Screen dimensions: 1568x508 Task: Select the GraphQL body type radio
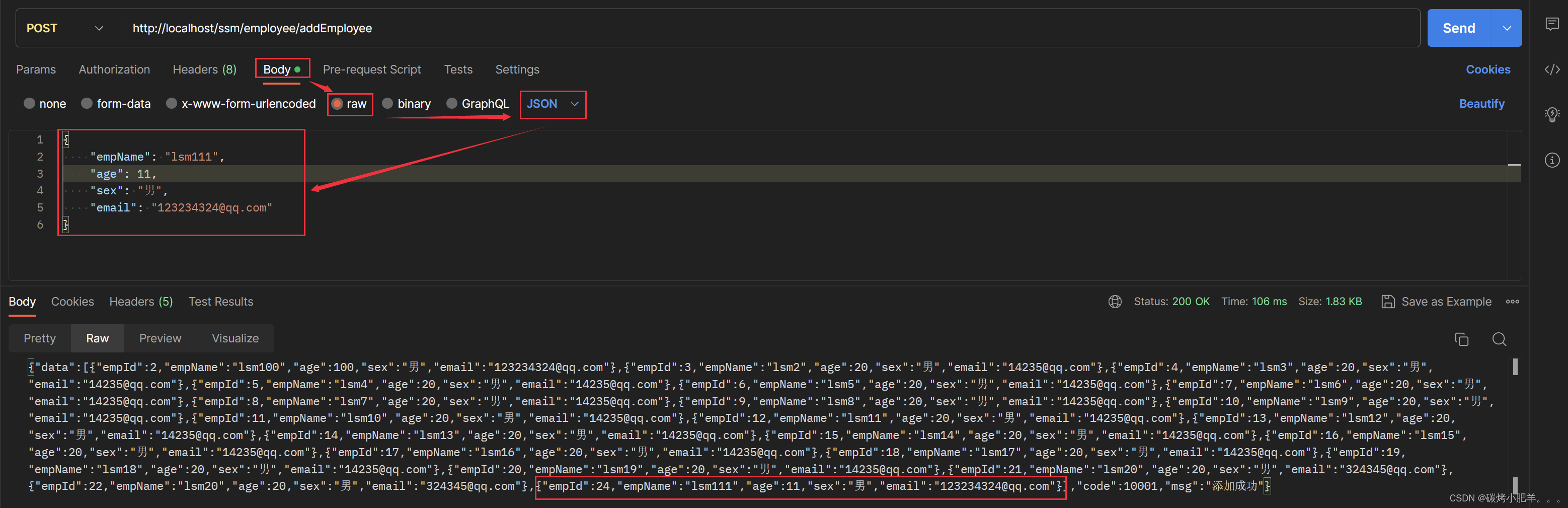point(452,104)
